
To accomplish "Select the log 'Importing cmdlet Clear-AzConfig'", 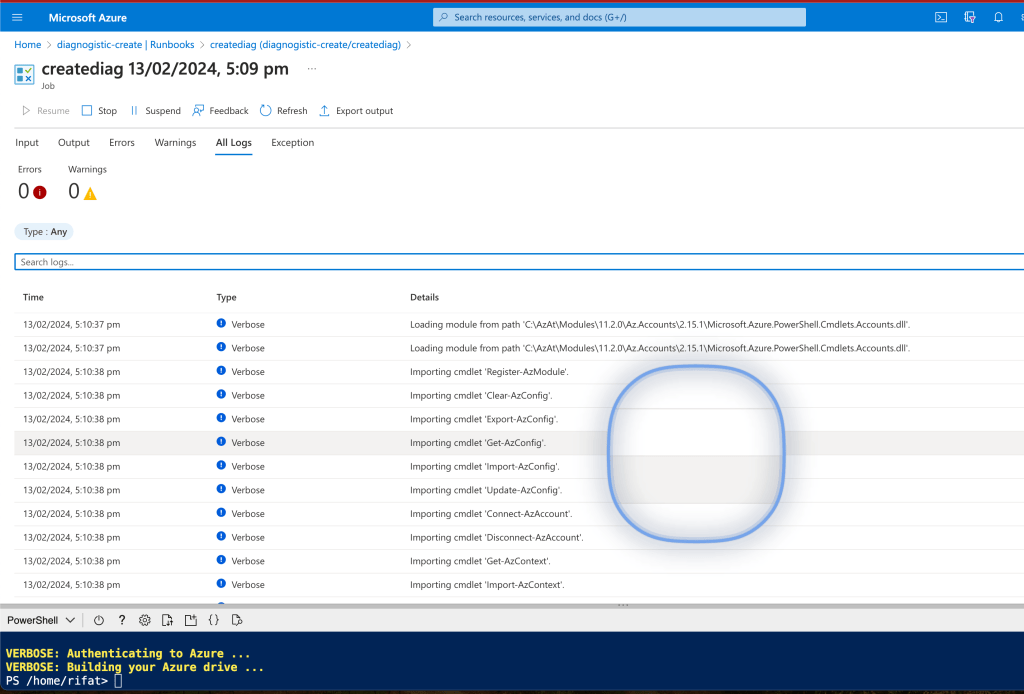I will [x=519, y=396].
